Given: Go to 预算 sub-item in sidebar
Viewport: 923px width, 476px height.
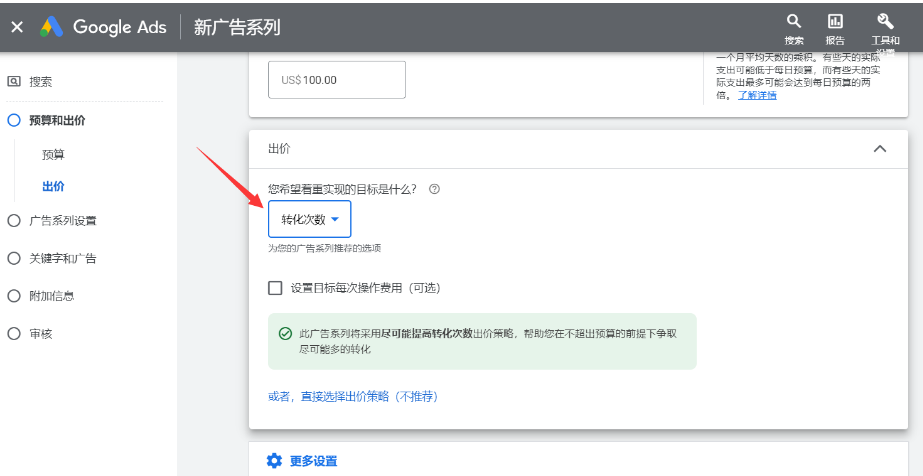Looking at the screenshot, I should 54,155.
